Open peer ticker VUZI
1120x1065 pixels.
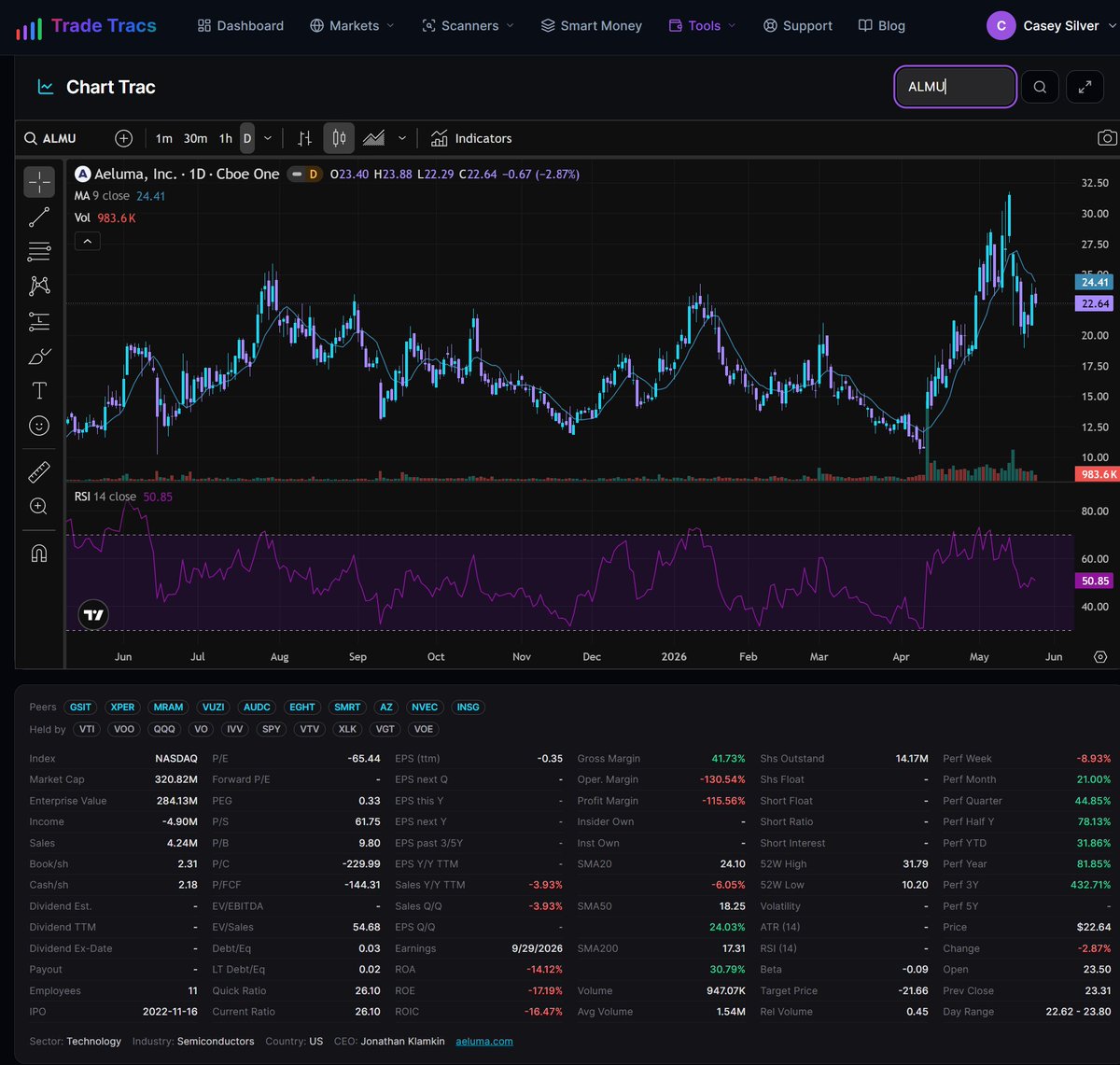pyautogui.click(x=213, y=708)
